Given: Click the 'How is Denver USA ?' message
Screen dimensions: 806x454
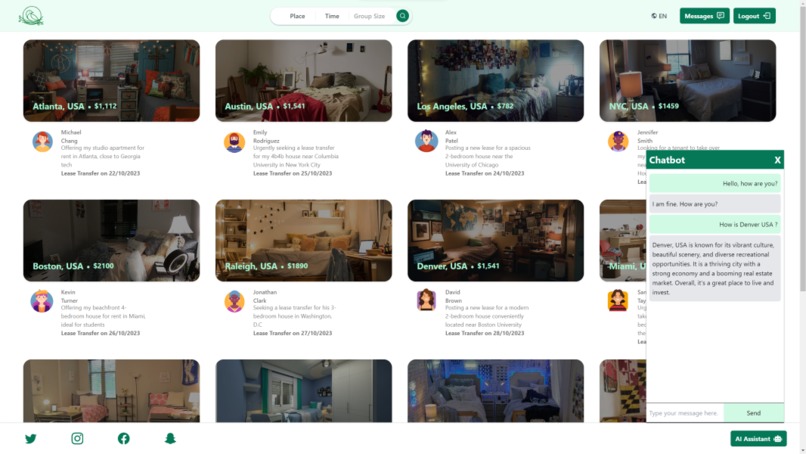Looking at the screenshot, I should (715, 224).
